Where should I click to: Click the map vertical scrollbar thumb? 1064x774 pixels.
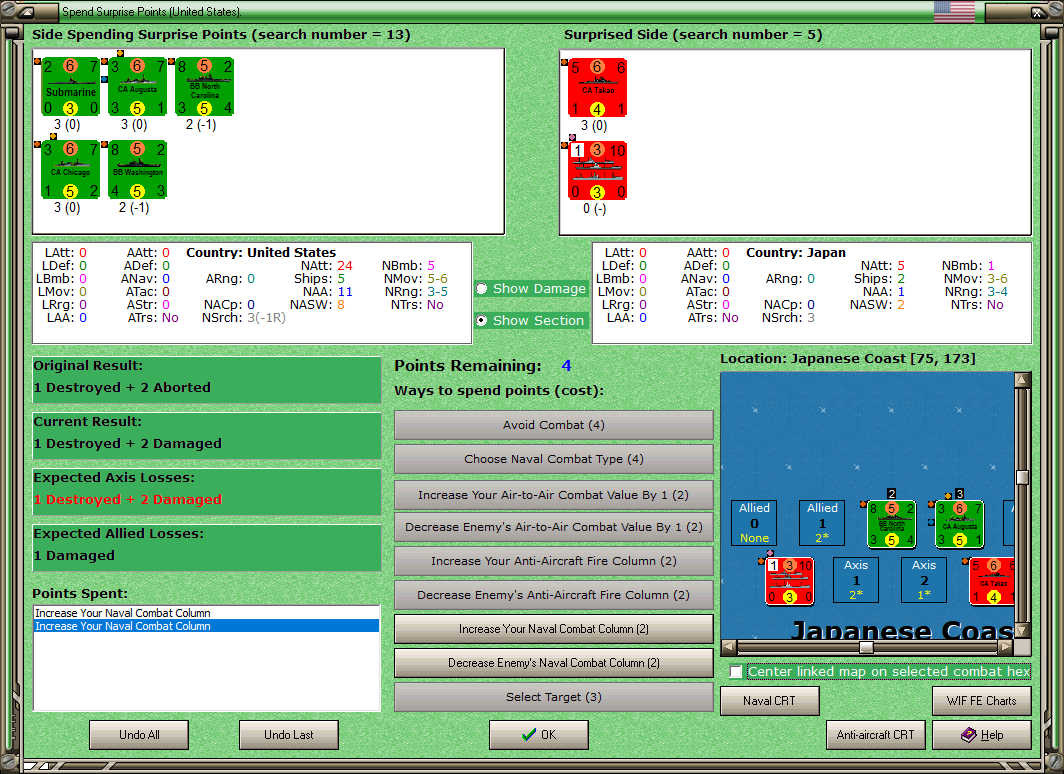point(1022,477)
